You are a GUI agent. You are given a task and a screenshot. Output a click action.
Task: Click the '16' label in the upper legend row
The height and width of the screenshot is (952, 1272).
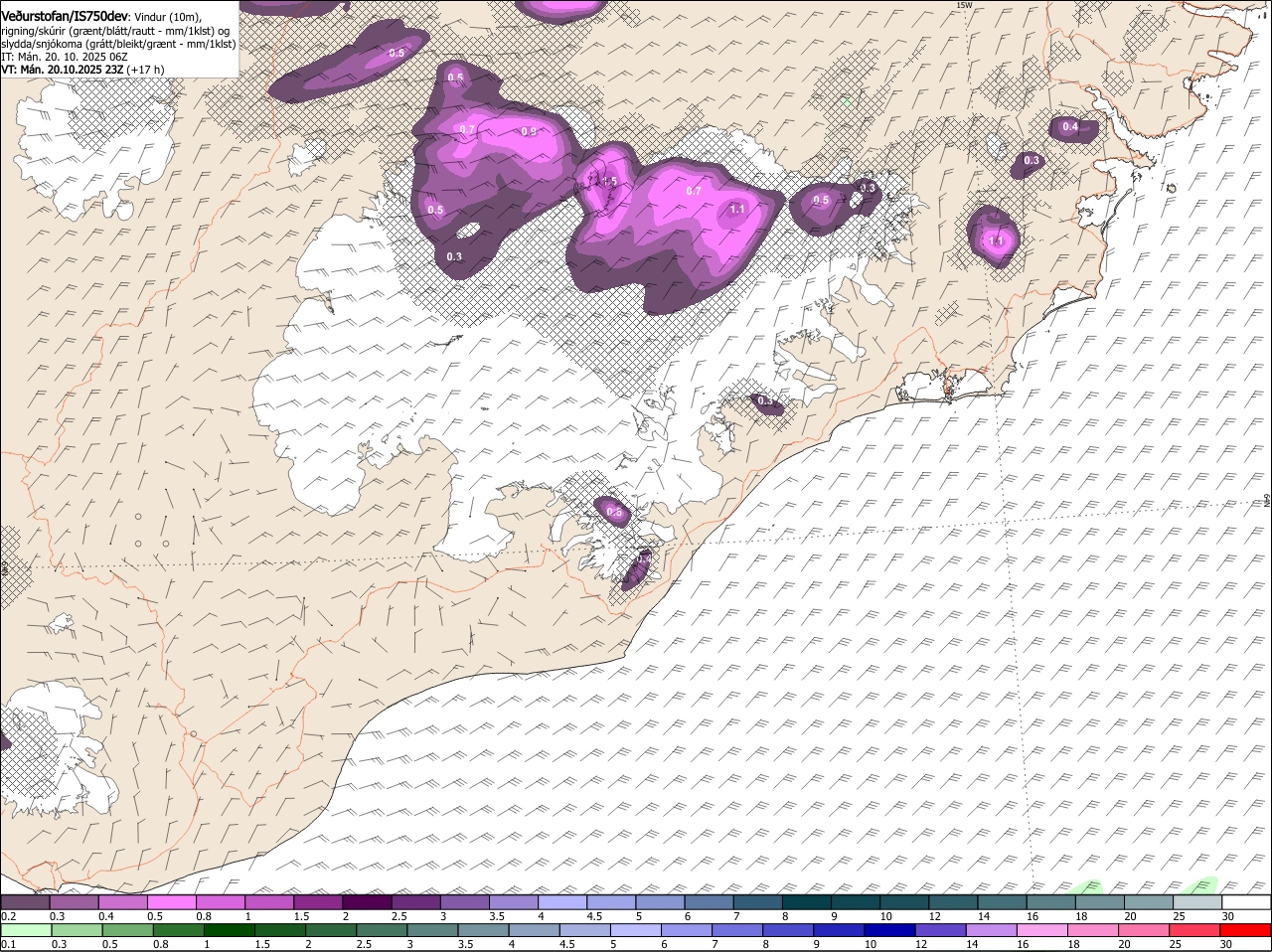(x=1032, y=916)
